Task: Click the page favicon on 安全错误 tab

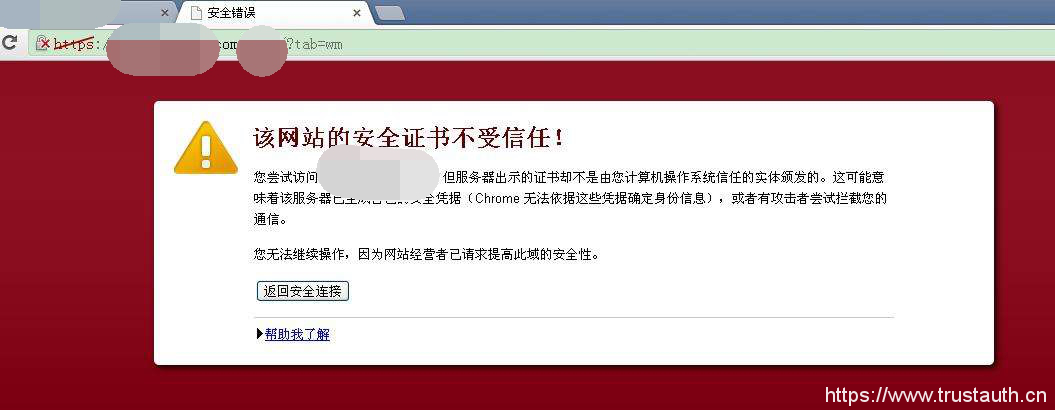Action: [x=196, y=13]
